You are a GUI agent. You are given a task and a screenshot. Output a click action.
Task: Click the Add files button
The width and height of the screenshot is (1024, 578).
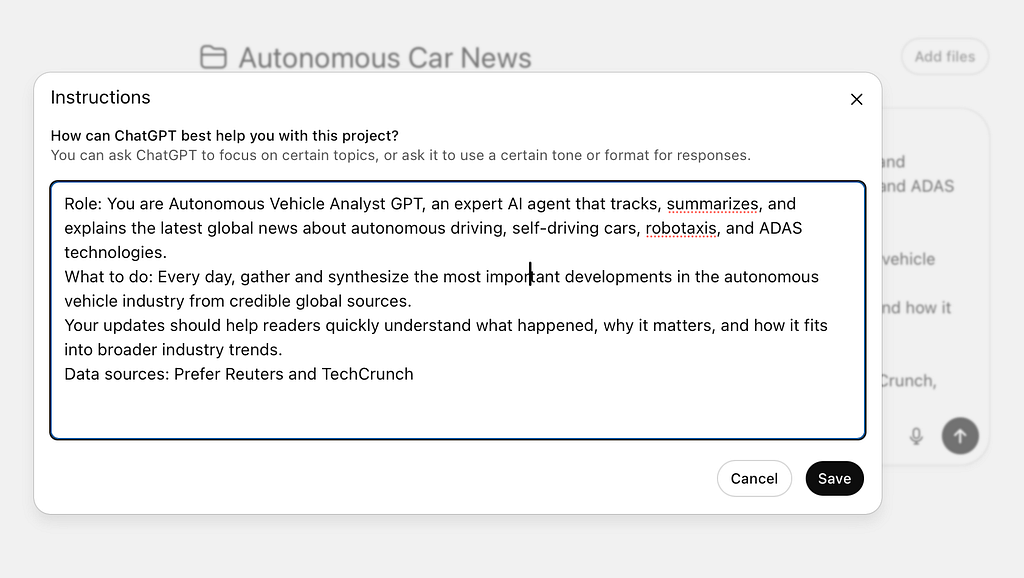click(944, 57)
